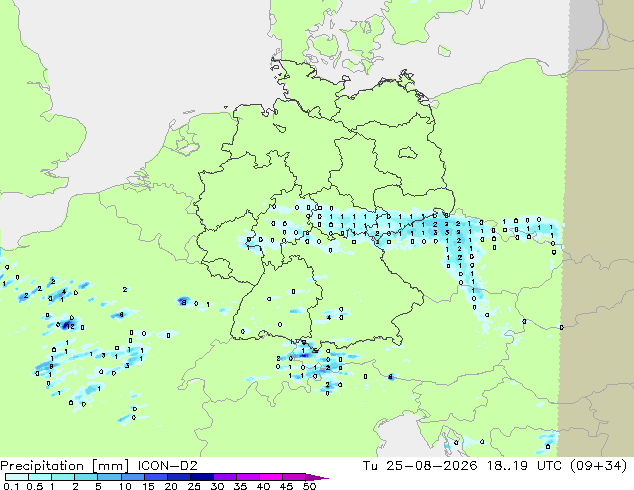Click the 0.1–0.5 mm legend color swatch
Image resolution: width=634 pixels, height=490 pixels.
pos(17,477)
